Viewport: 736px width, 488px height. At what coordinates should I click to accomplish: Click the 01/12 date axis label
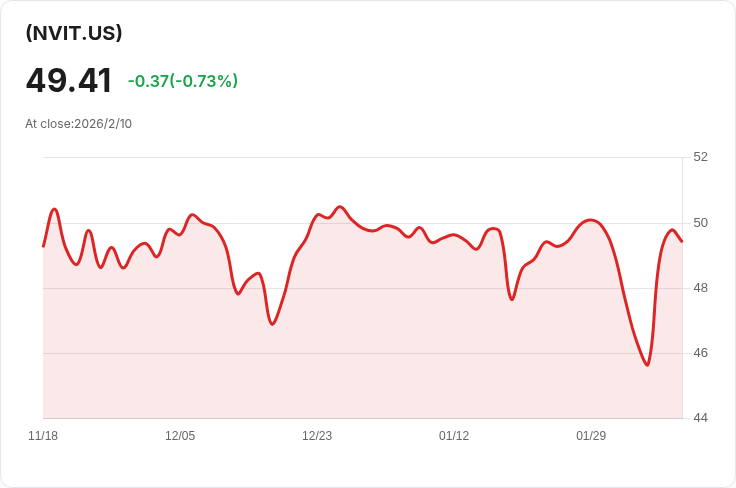[x=454, y=436]
